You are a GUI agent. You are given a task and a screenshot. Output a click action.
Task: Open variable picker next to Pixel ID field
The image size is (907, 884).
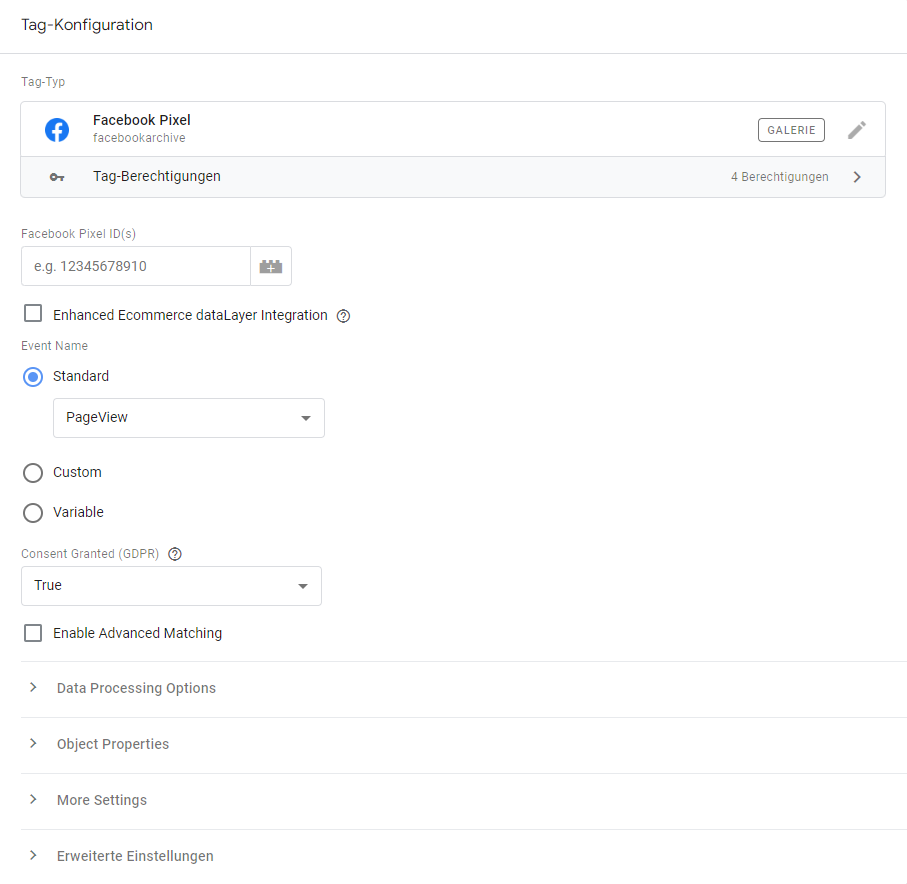tap(271, 266)
